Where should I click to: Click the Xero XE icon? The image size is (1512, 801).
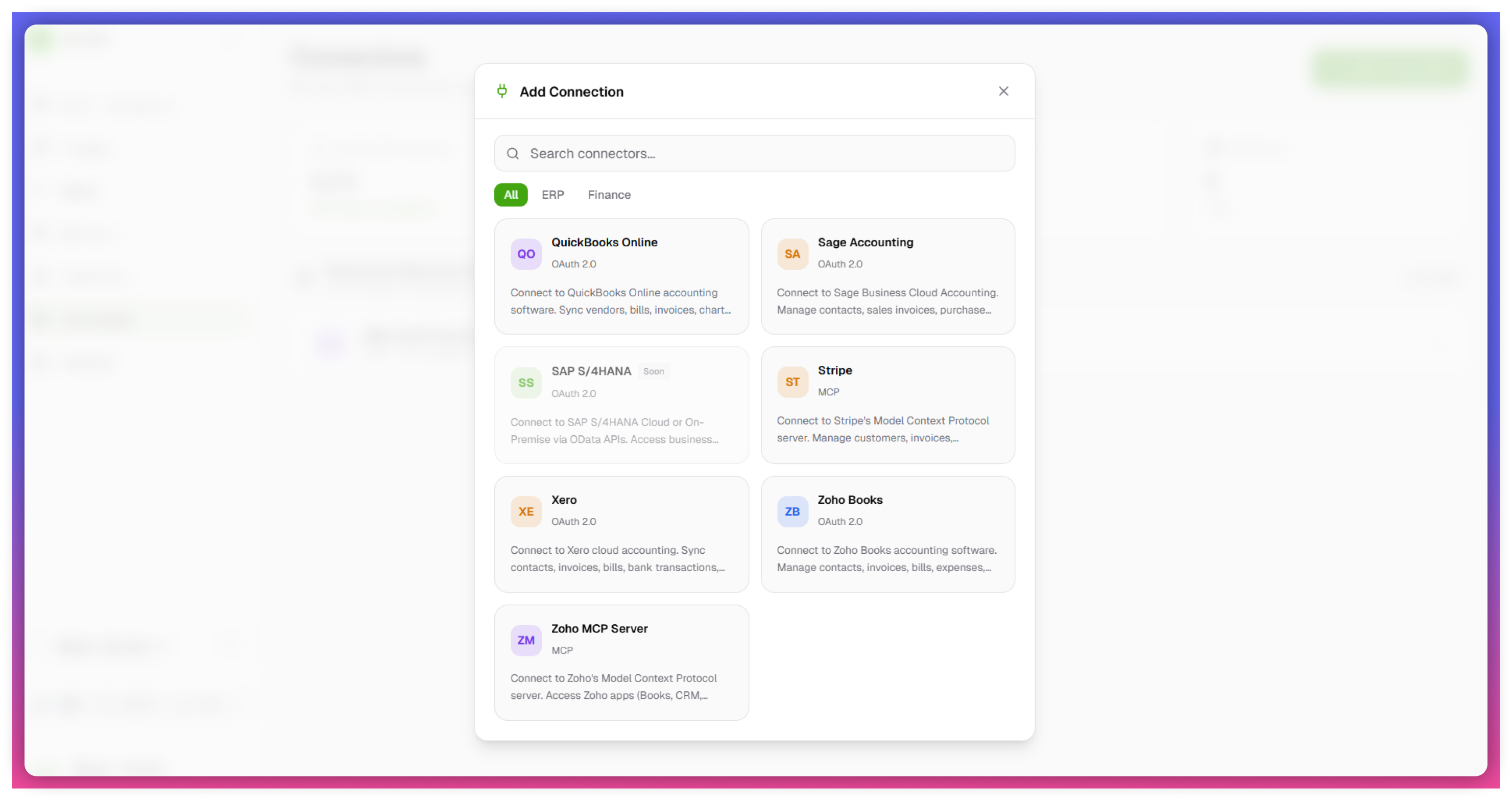coord(525,511)
